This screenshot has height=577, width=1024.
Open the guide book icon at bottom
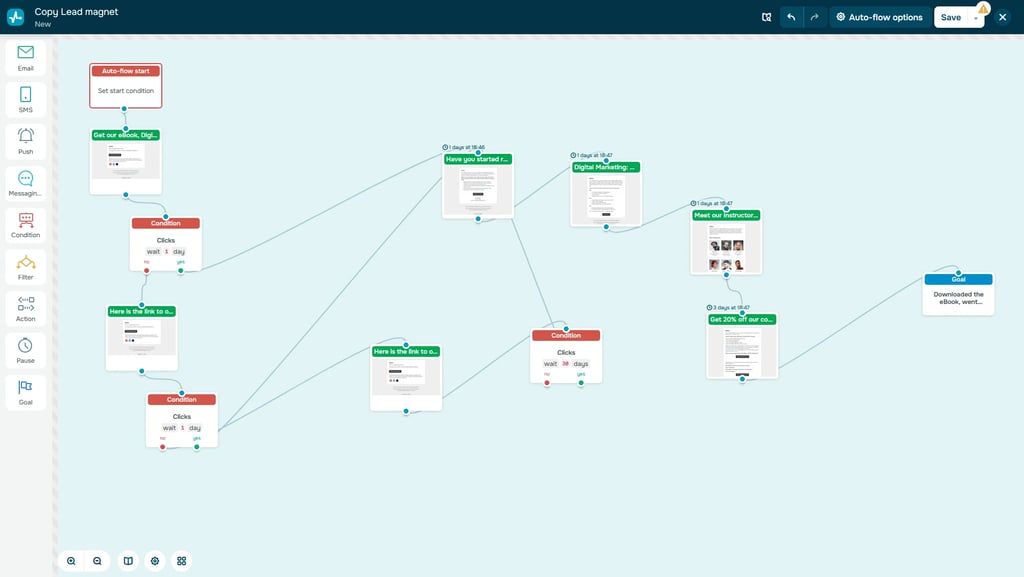(129, 561)
